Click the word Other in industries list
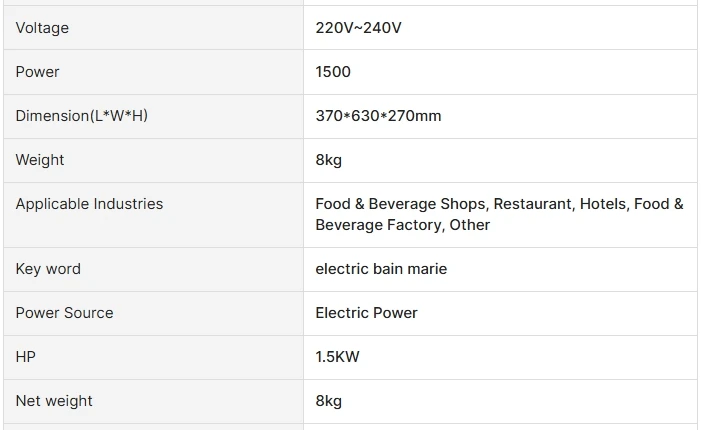 point(470,225)
